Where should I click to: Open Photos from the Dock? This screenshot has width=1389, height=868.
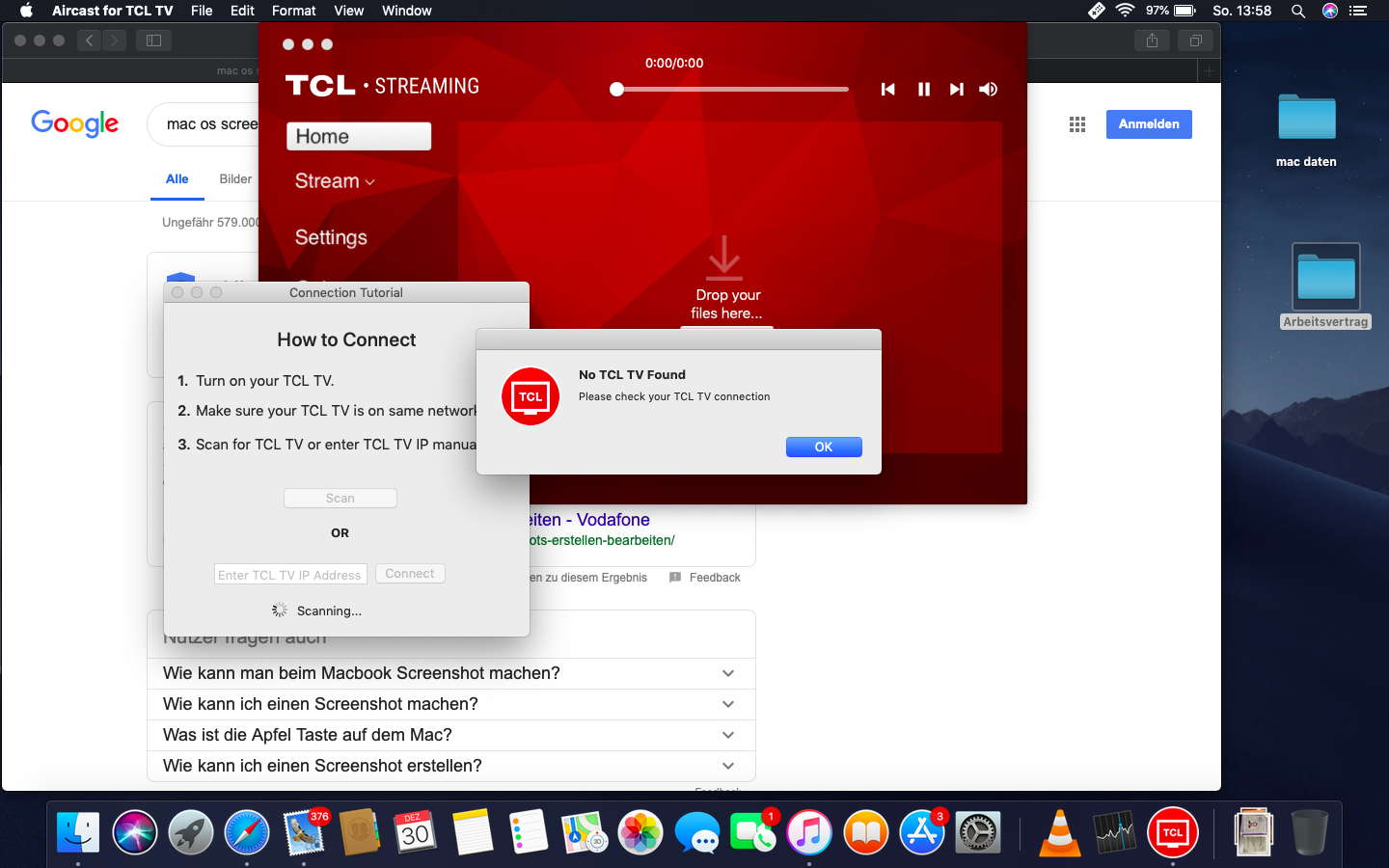coord(640,832)
